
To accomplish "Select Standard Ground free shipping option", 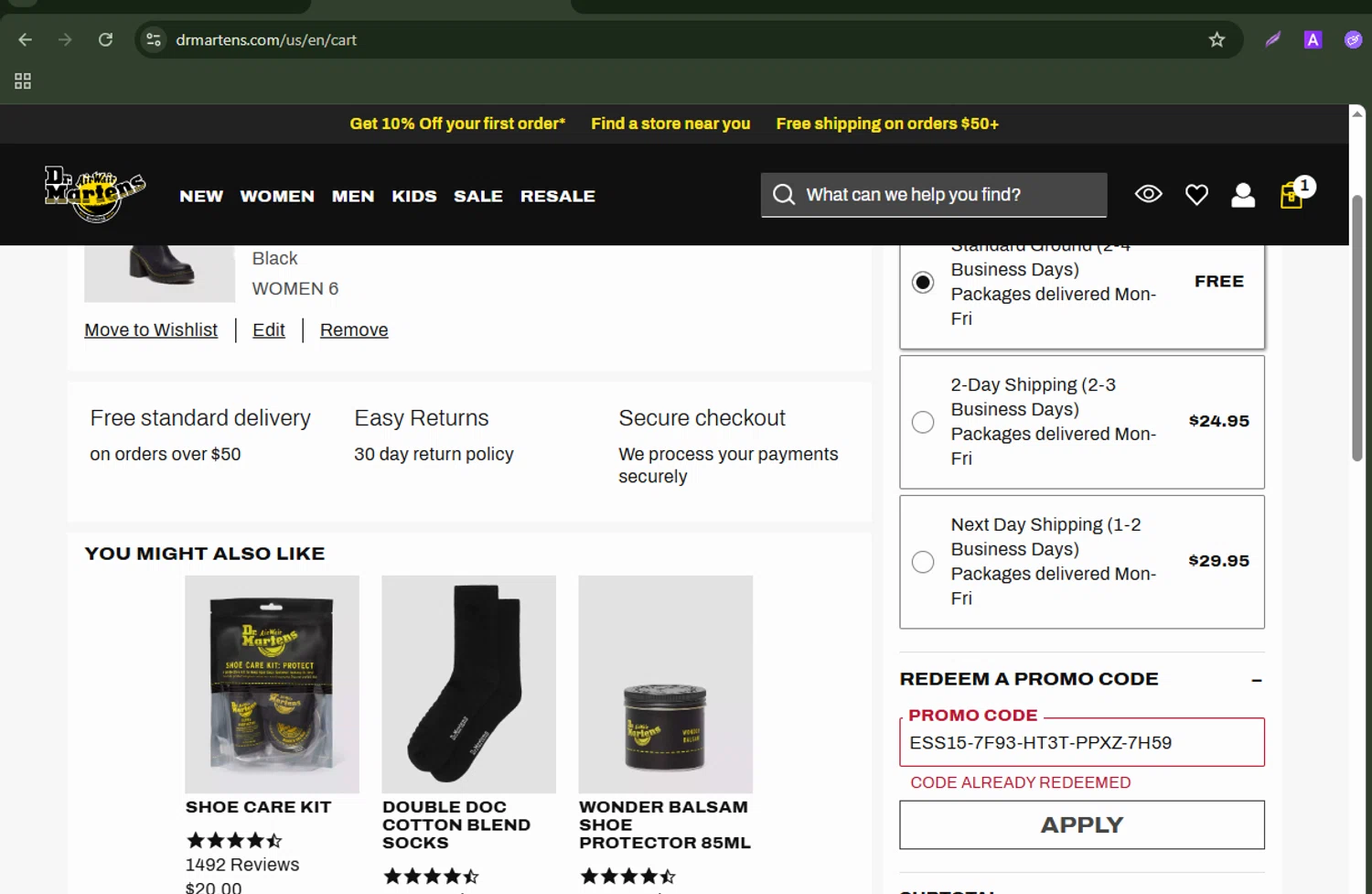I will 923,282.
